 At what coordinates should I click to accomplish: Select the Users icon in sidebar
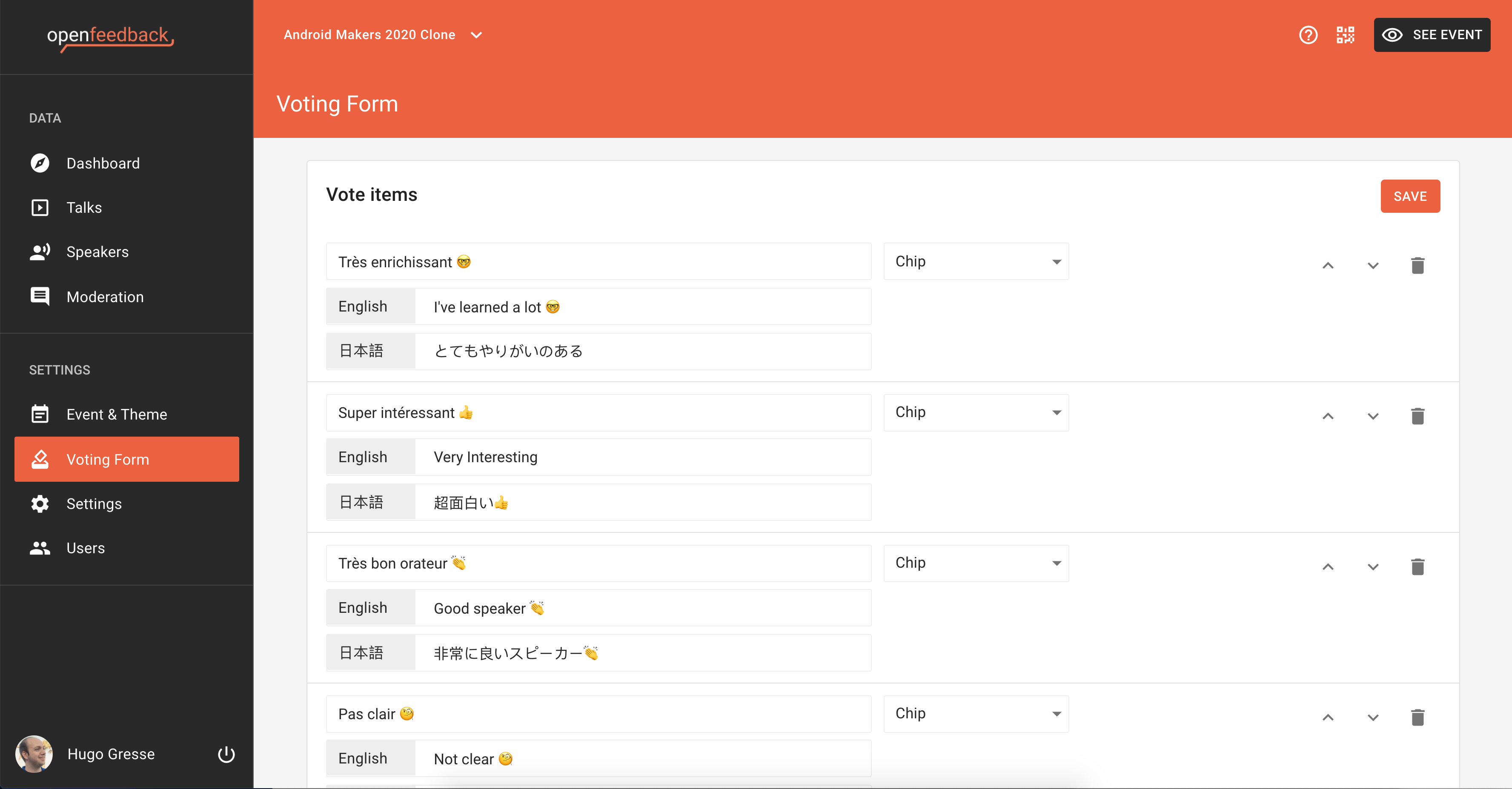[39, 548]
